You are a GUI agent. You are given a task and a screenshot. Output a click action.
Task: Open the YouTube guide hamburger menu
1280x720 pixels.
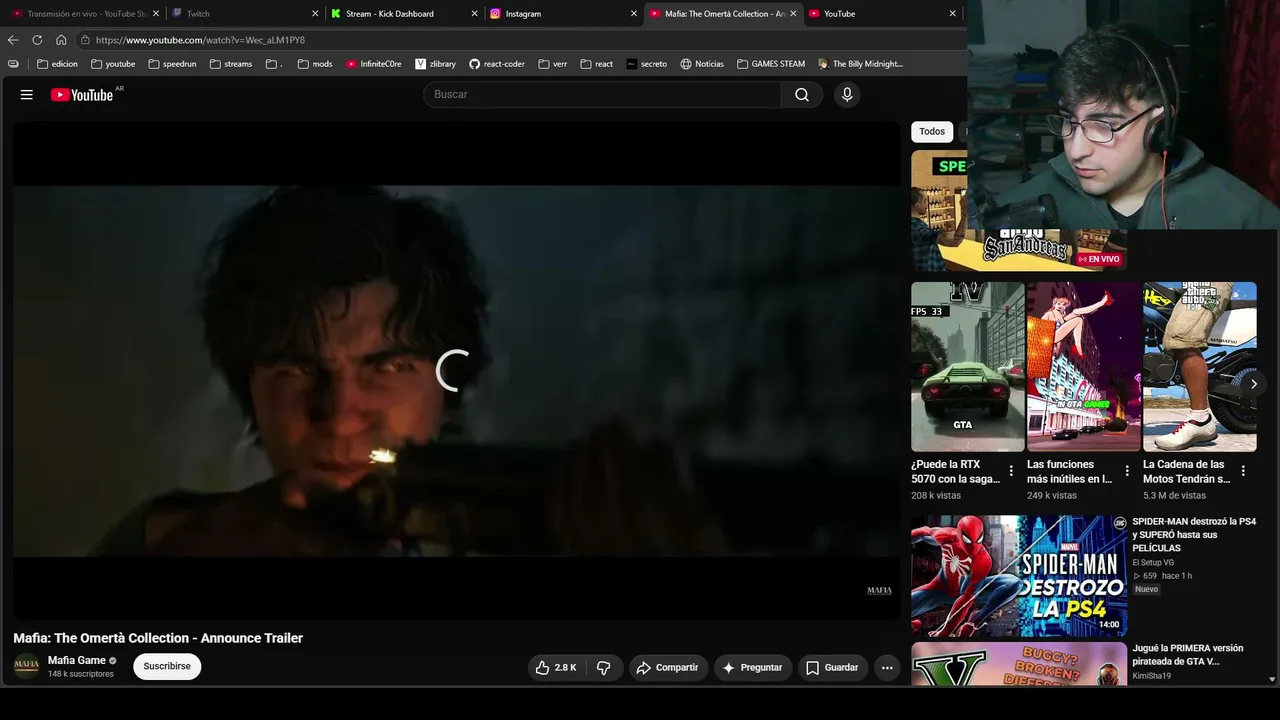[27, 95]
